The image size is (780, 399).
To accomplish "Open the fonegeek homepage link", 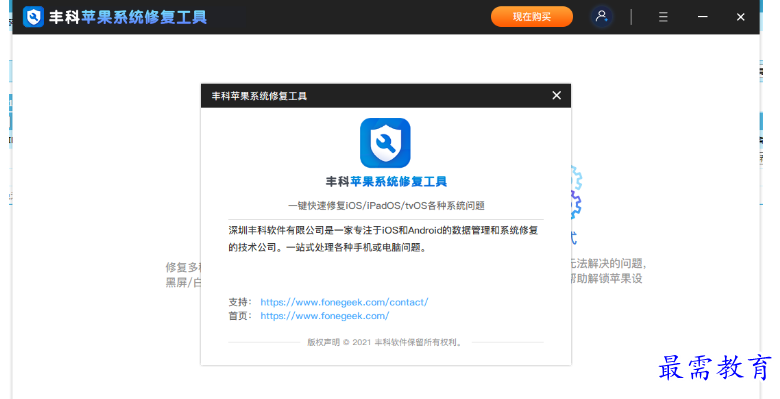I will pos(325,316).
